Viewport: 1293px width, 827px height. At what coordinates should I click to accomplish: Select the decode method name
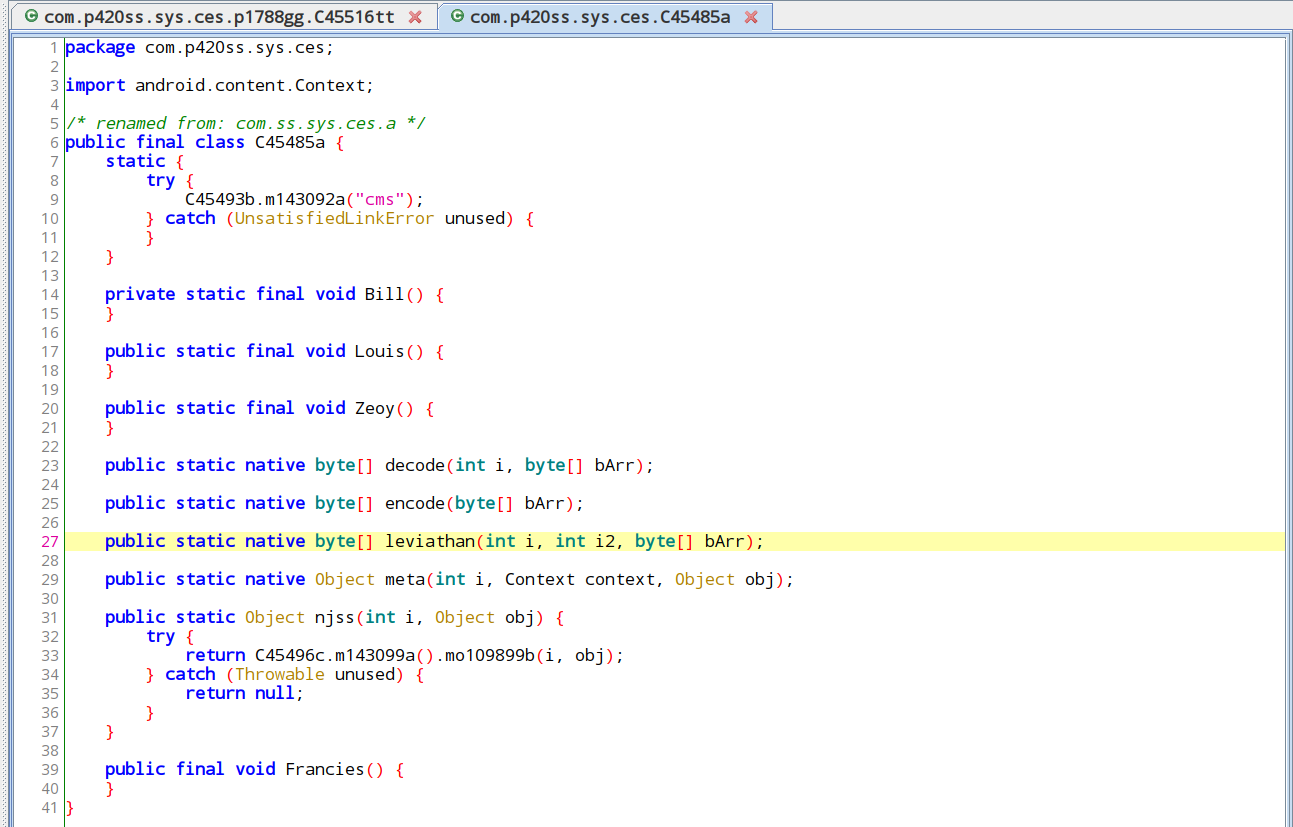pos(415,465)
